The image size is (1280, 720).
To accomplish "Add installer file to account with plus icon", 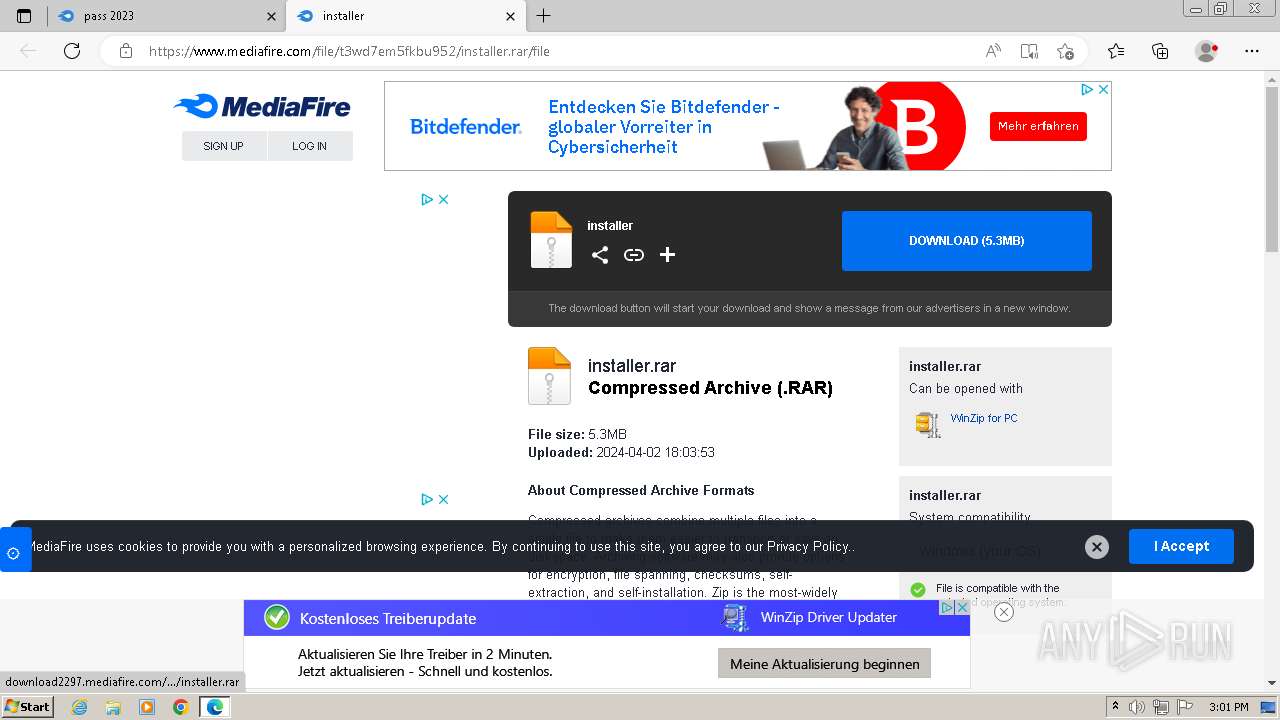I will (668, 255).
